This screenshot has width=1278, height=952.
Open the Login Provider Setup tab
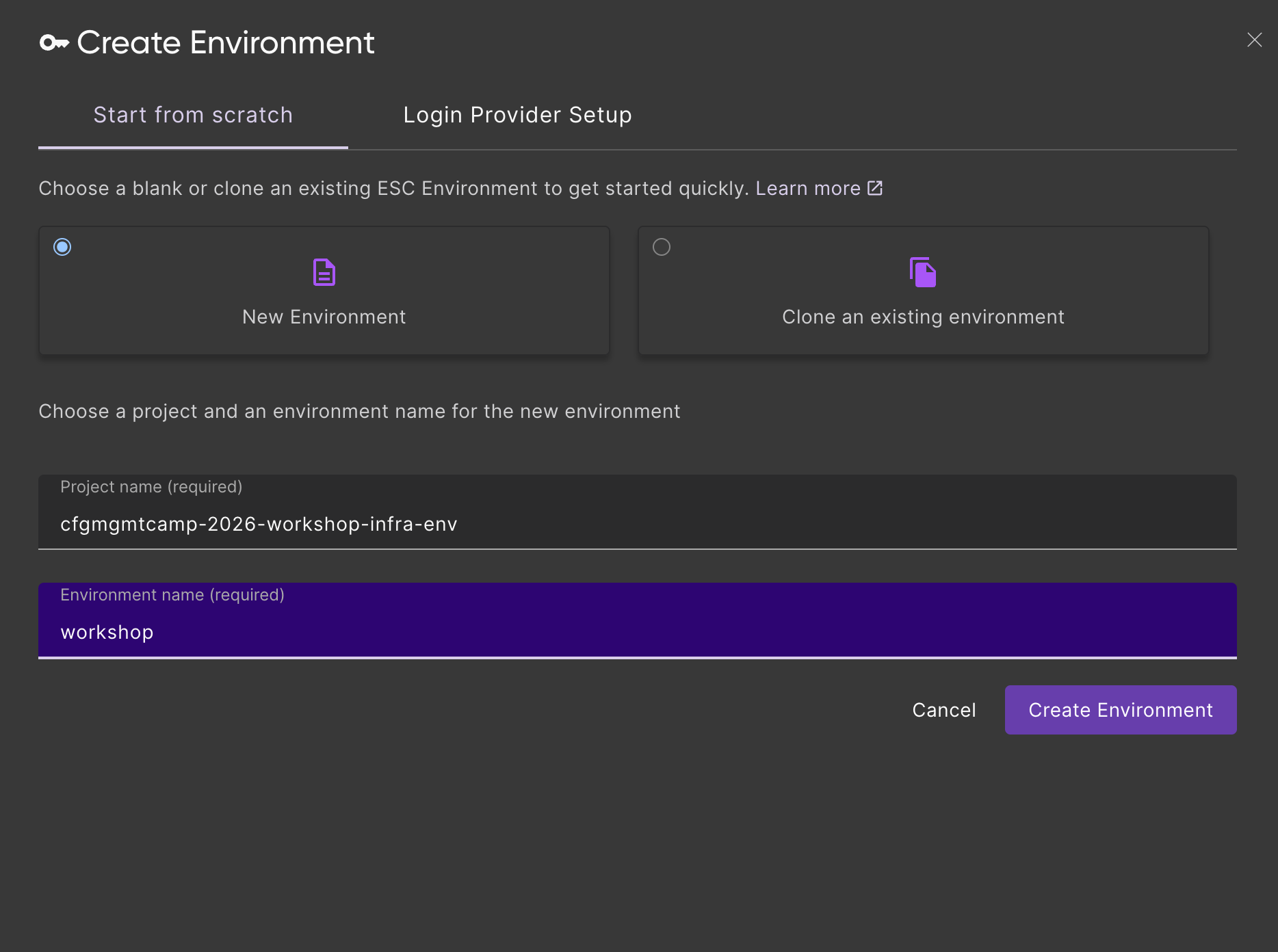click(517, 115)
